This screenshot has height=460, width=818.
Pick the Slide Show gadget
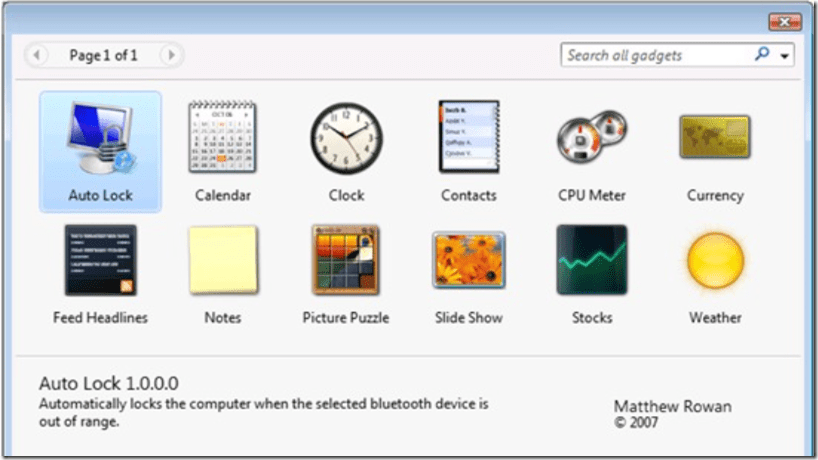(469, 260)
